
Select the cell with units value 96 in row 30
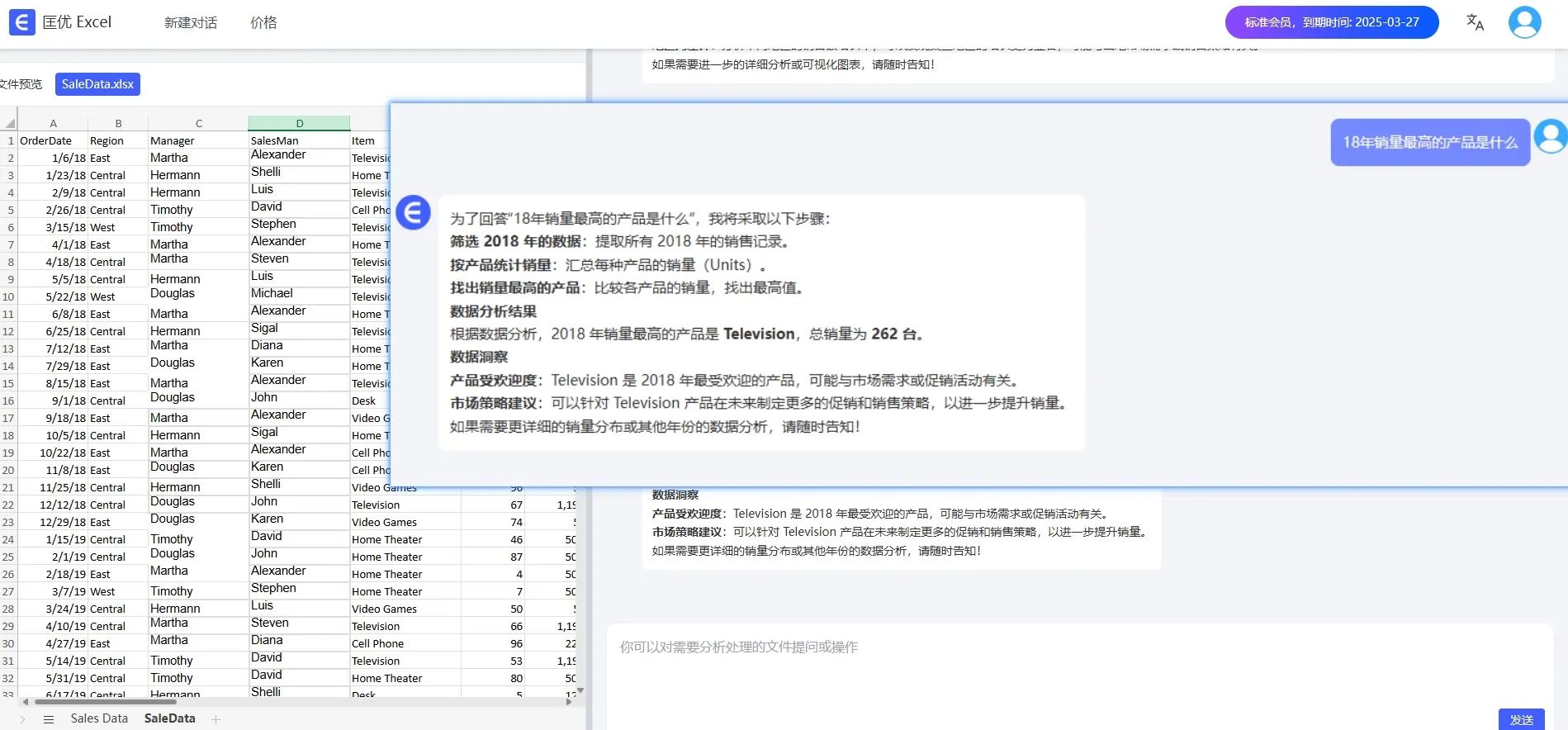pyautogui.click(x=493, y=643)
